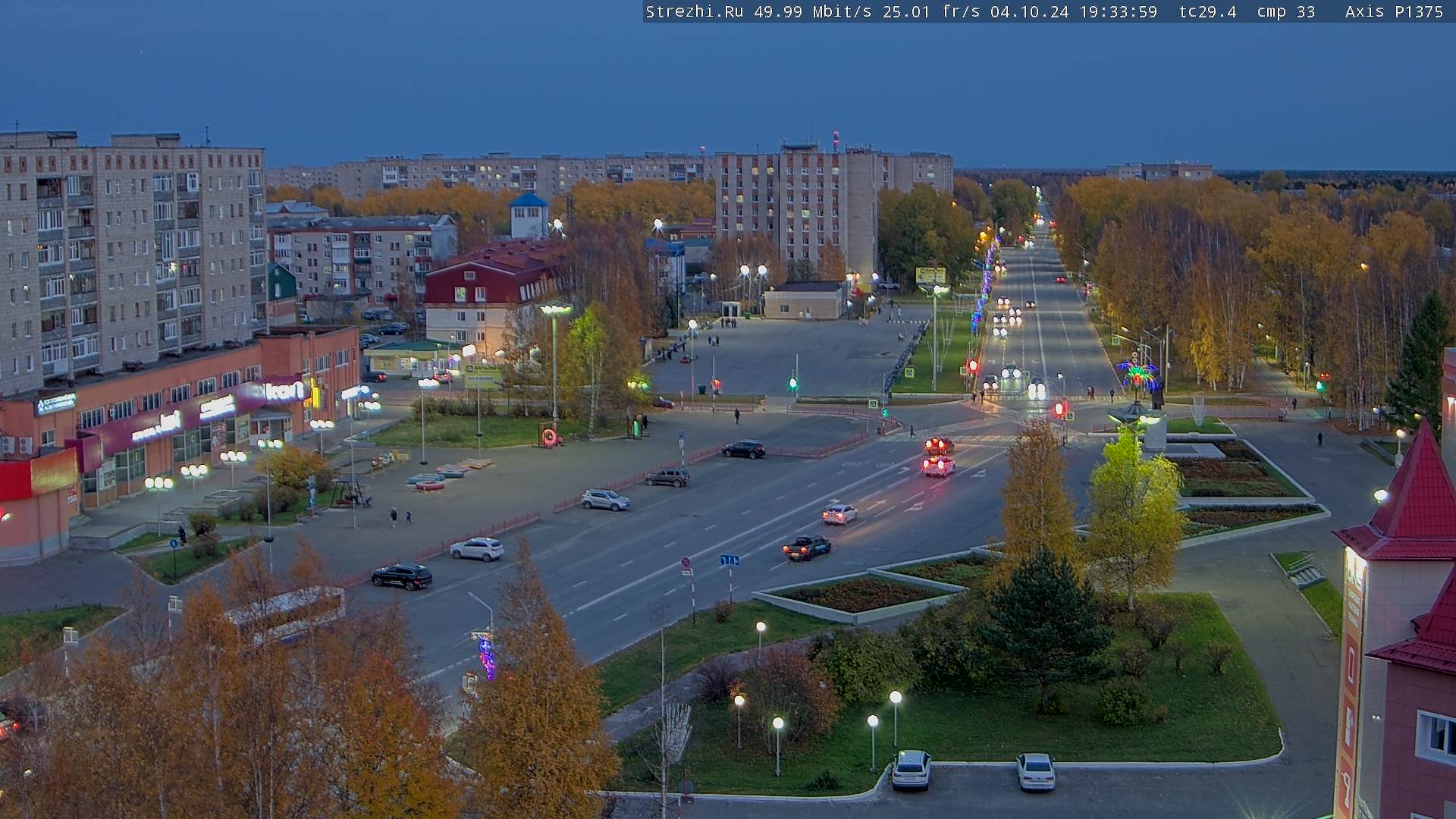Click the 19:33:59 time stamp
The image size is (1456, 819).
[1119, 11]
